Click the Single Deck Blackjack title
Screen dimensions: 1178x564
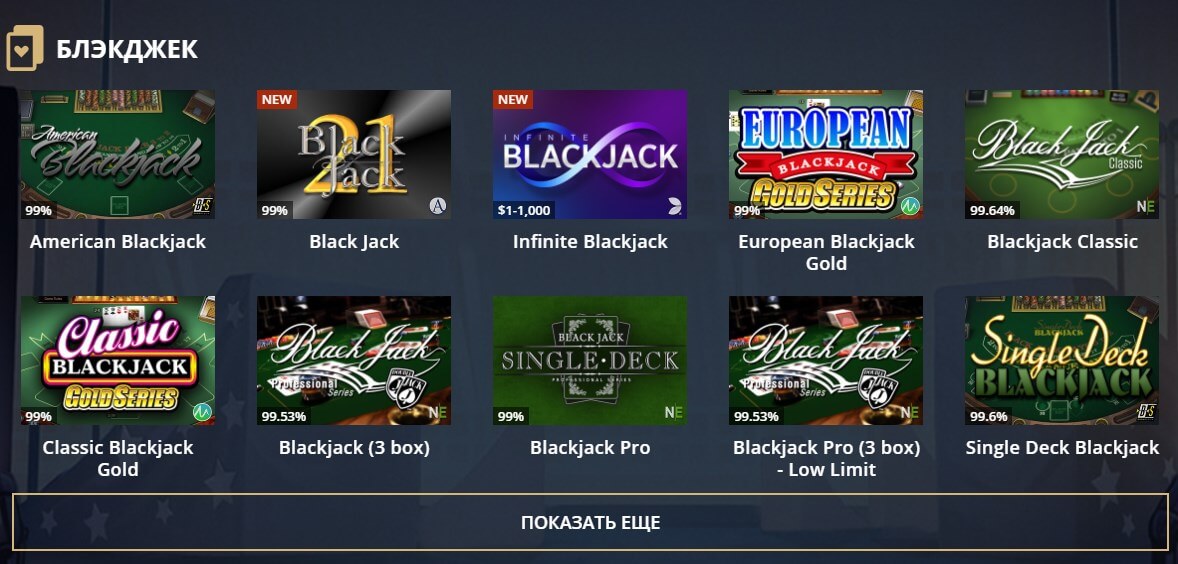1062,448
